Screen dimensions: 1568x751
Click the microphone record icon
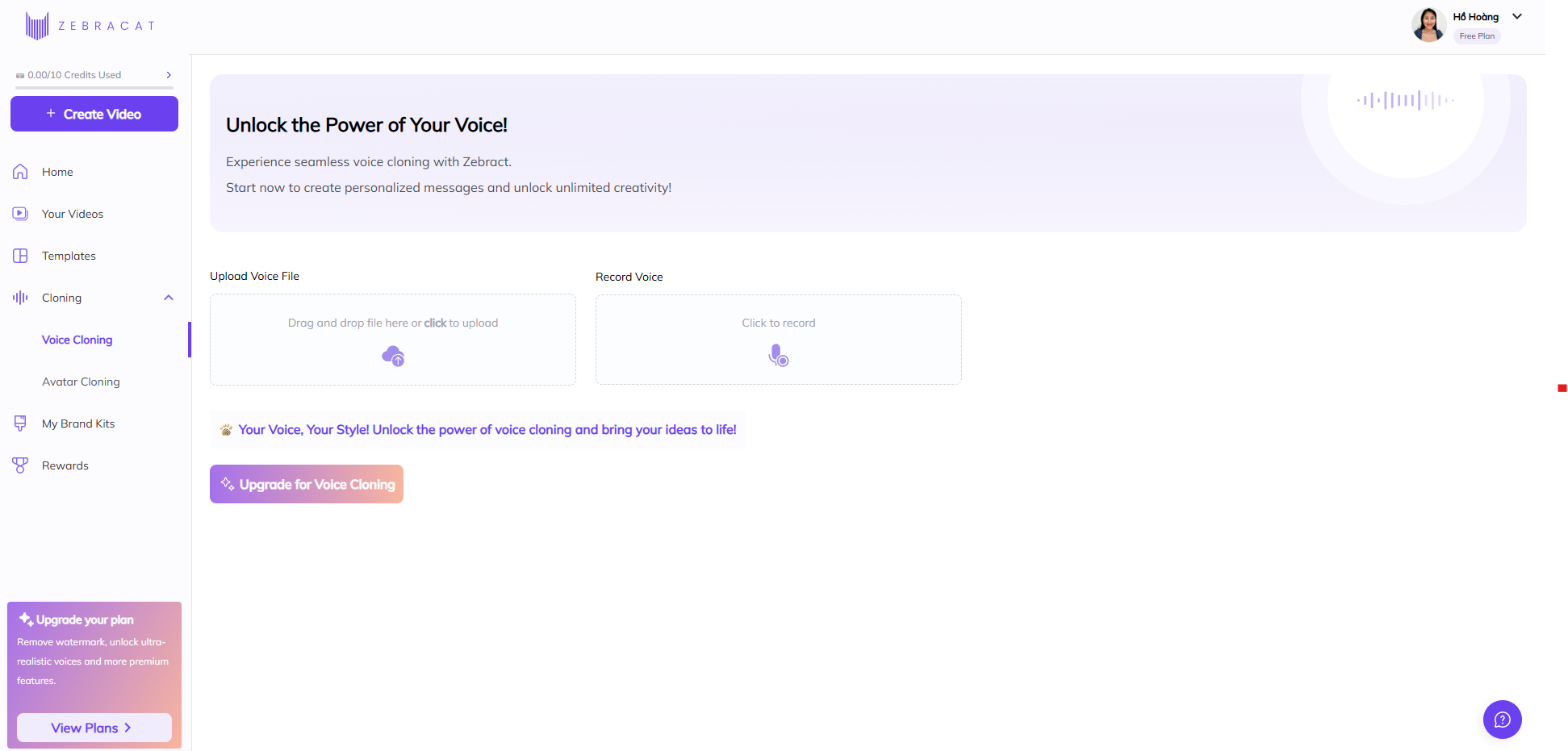coord(779,356)
